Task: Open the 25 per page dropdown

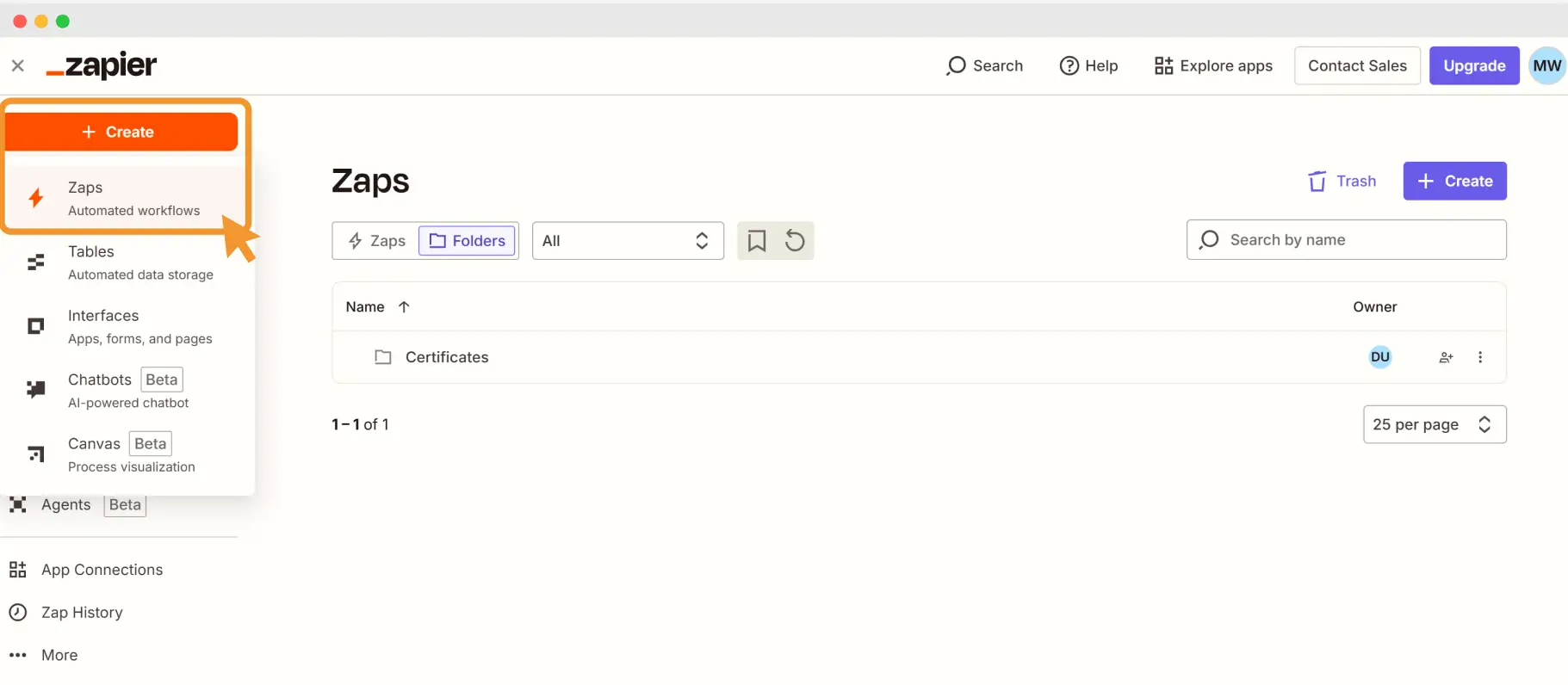Action: [1435, 424]
